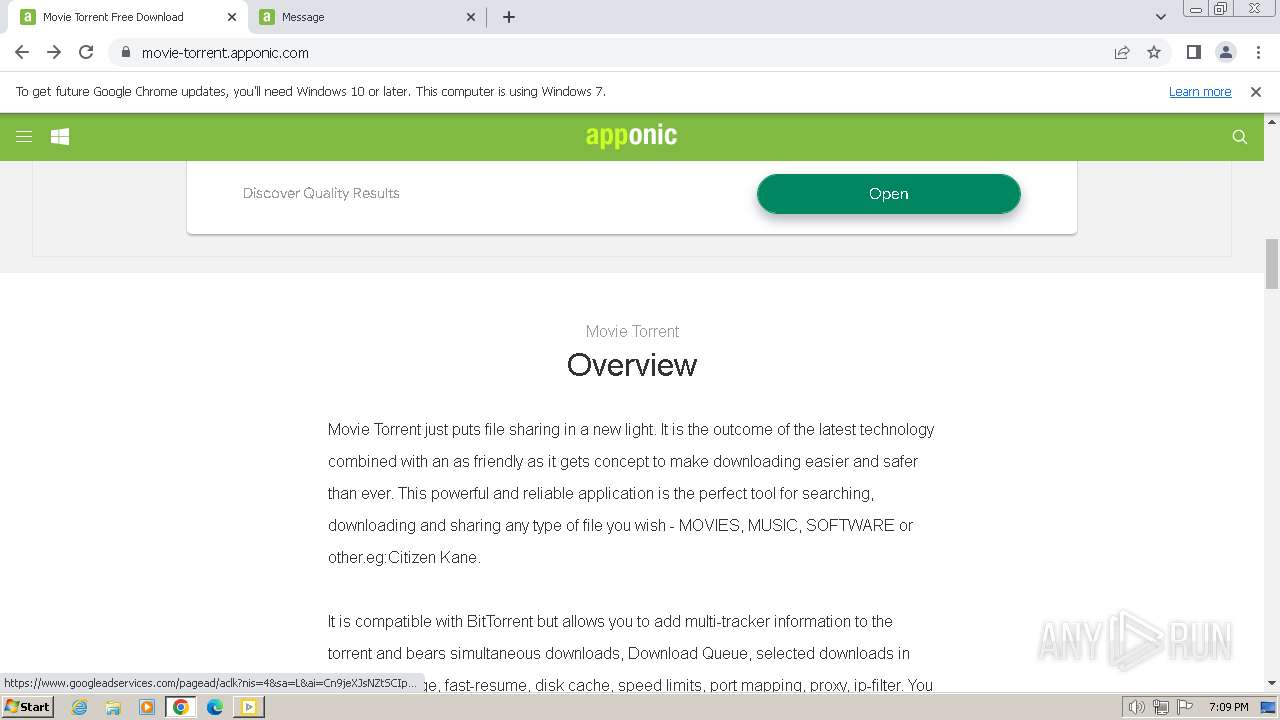Dismiss the Chrome update notice
The image size is (1280, 720).
pyautogui.click(x=1256, y=91)
